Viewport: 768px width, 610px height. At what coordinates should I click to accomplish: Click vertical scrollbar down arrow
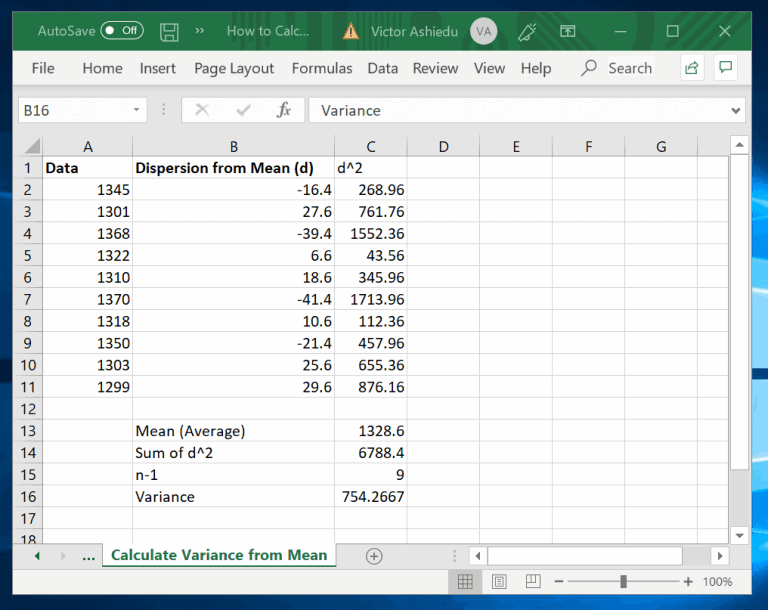(739, 536)
